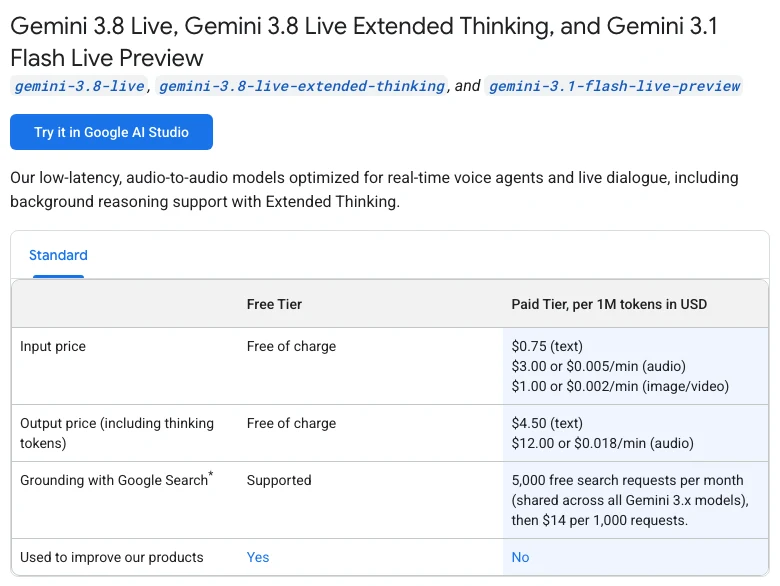Open the gemini-3.1-flash-live-preview code link
The height and width of the screenshot is (586, 780).
[x=614, y=86]
